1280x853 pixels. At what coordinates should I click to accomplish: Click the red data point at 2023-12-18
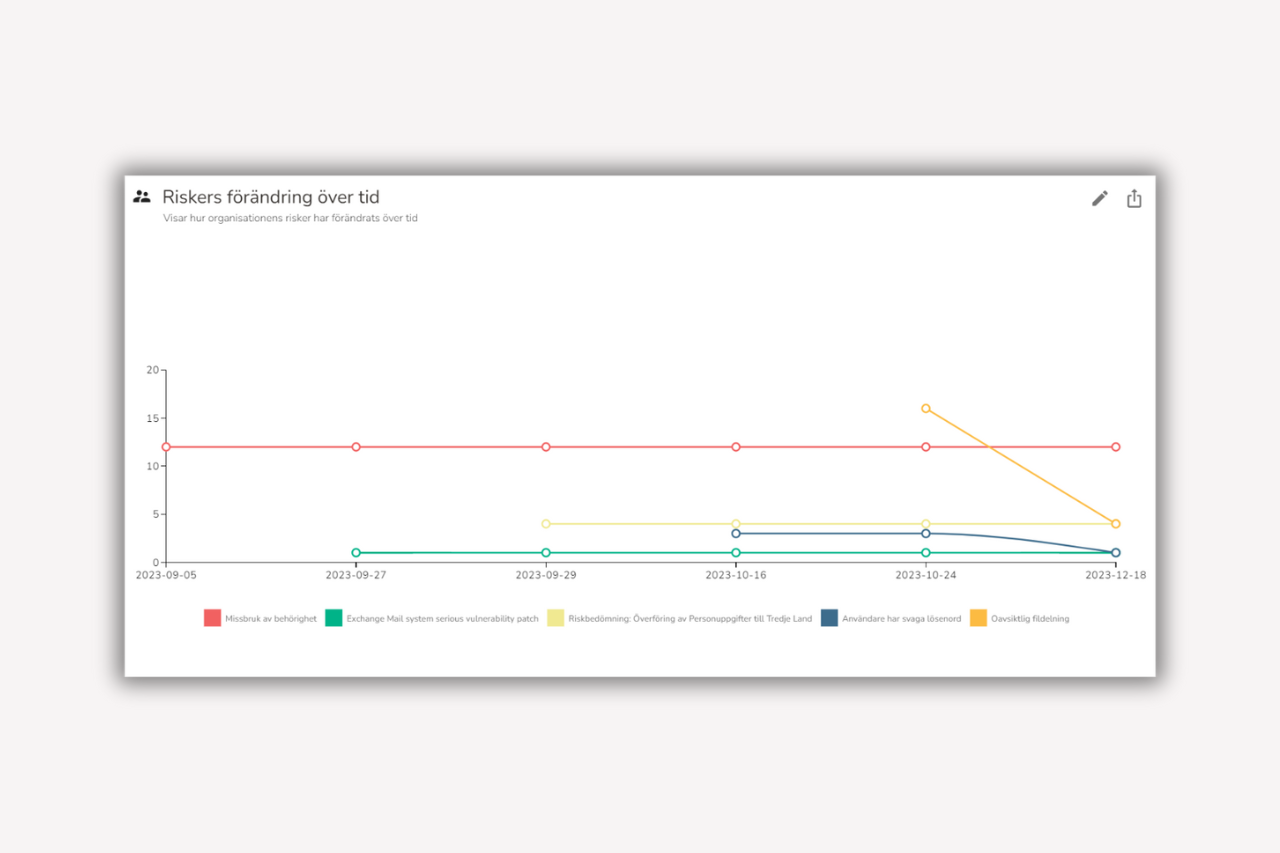tap(1116, 447)
